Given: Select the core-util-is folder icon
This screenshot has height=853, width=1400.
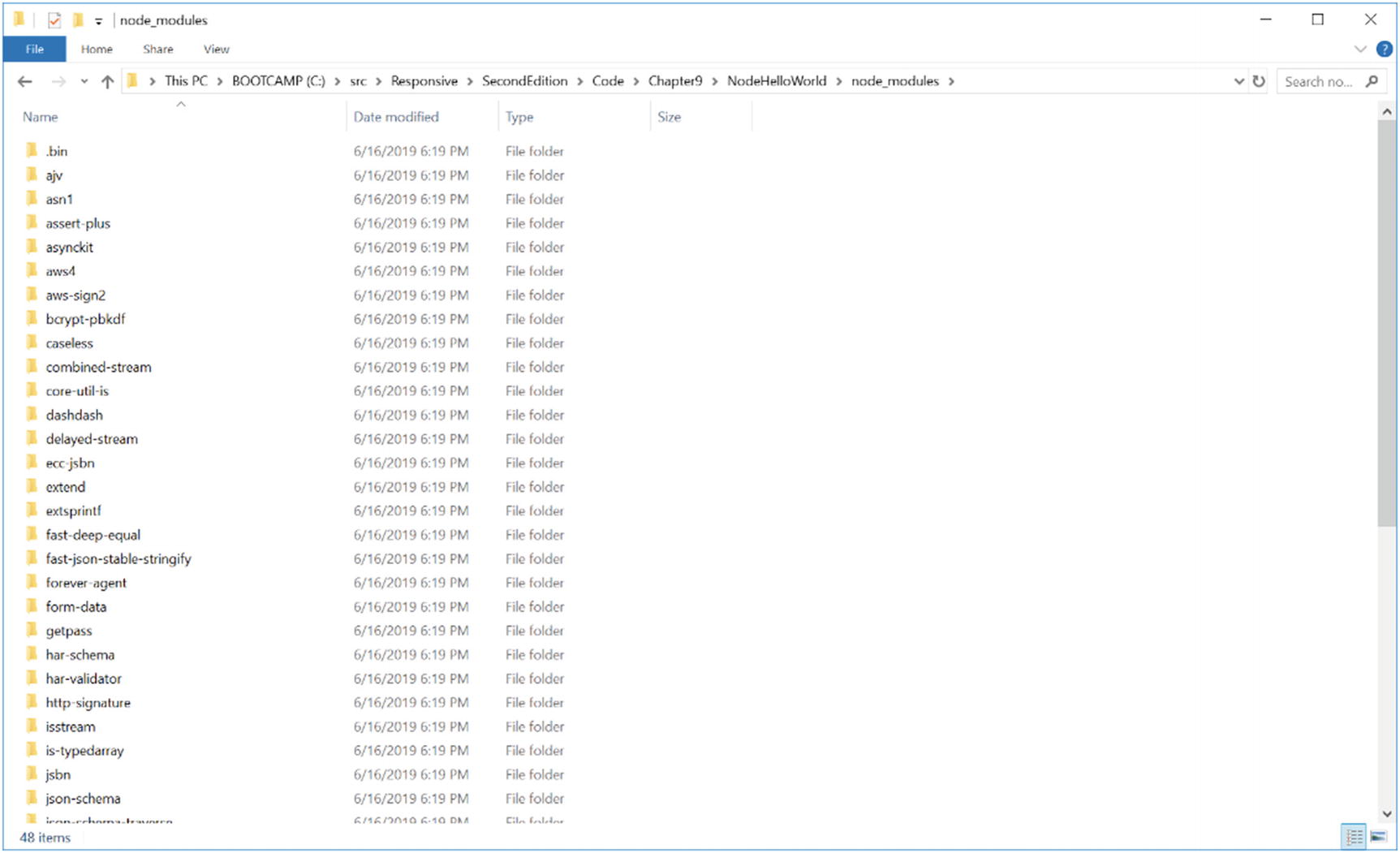Looking at the screenshot, I should (32, 390).
